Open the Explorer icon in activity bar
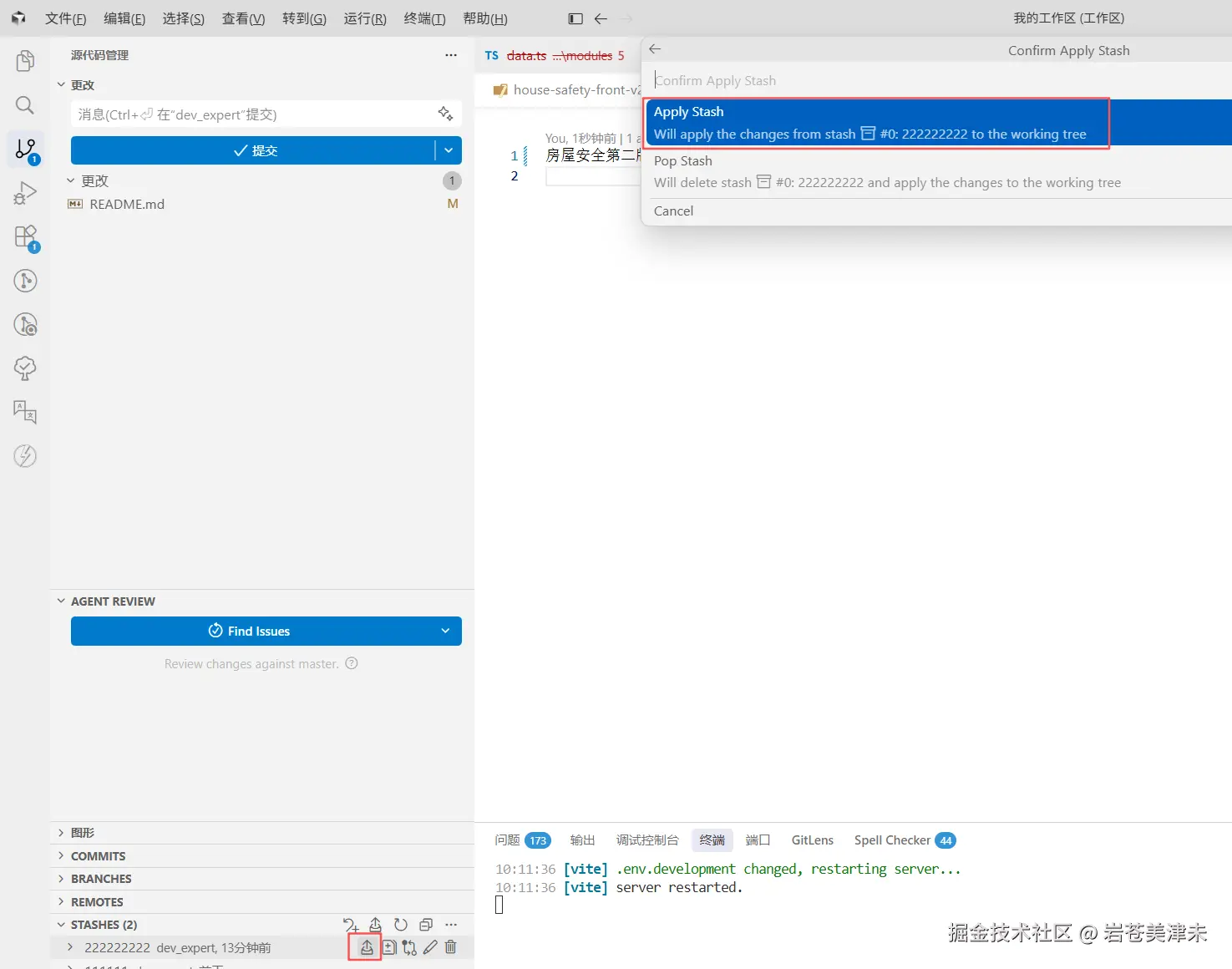Image resolution: width=1232 pixels, height=969 pixels. coord(25,61)
